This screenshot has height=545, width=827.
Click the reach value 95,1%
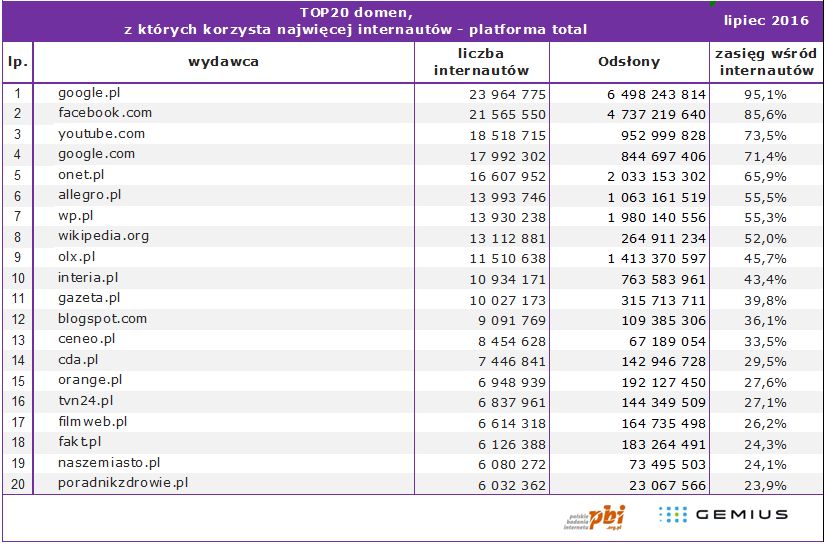(765, 95)
